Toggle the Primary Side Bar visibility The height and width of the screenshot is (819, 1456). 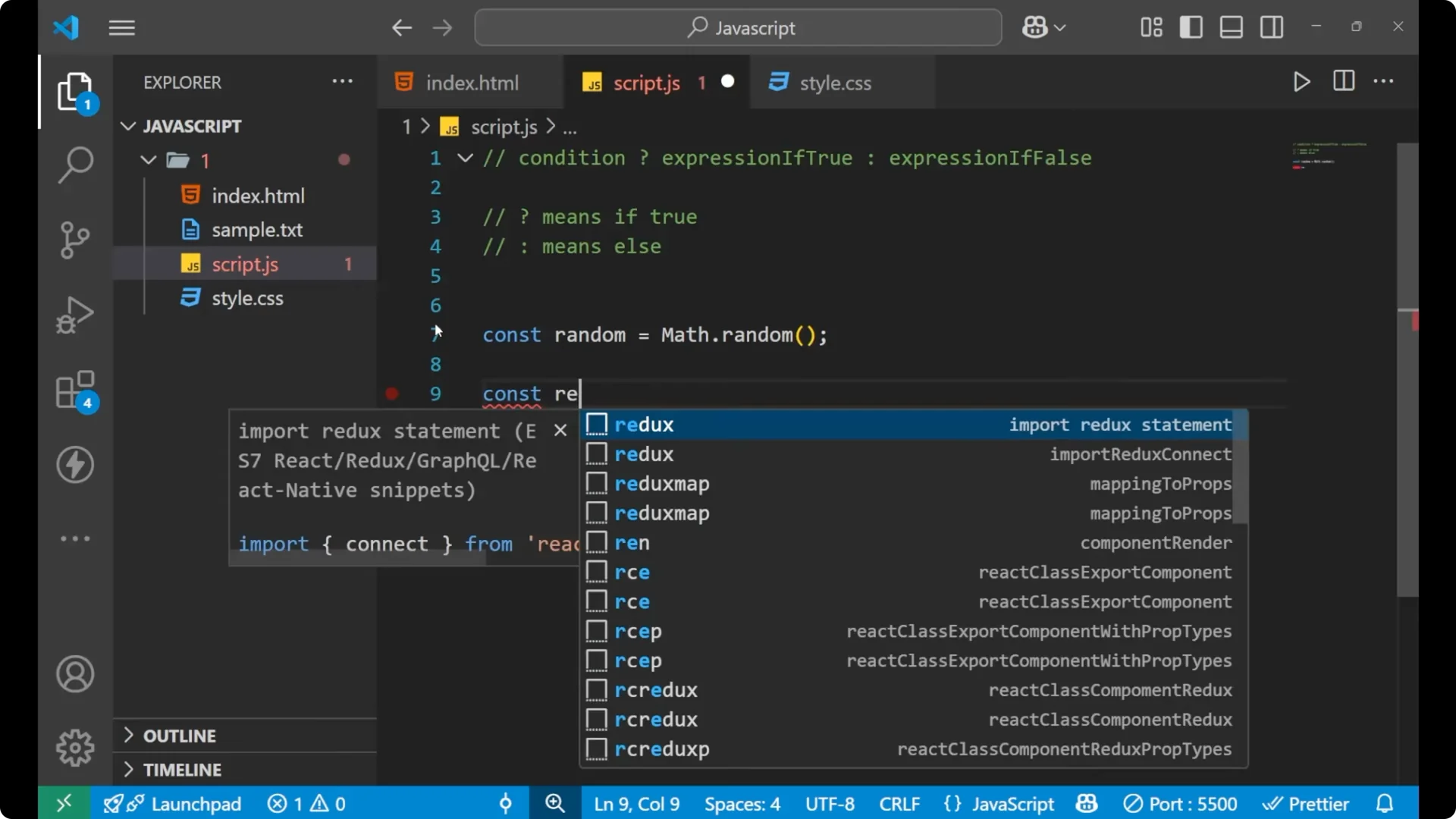(1191, 27)
